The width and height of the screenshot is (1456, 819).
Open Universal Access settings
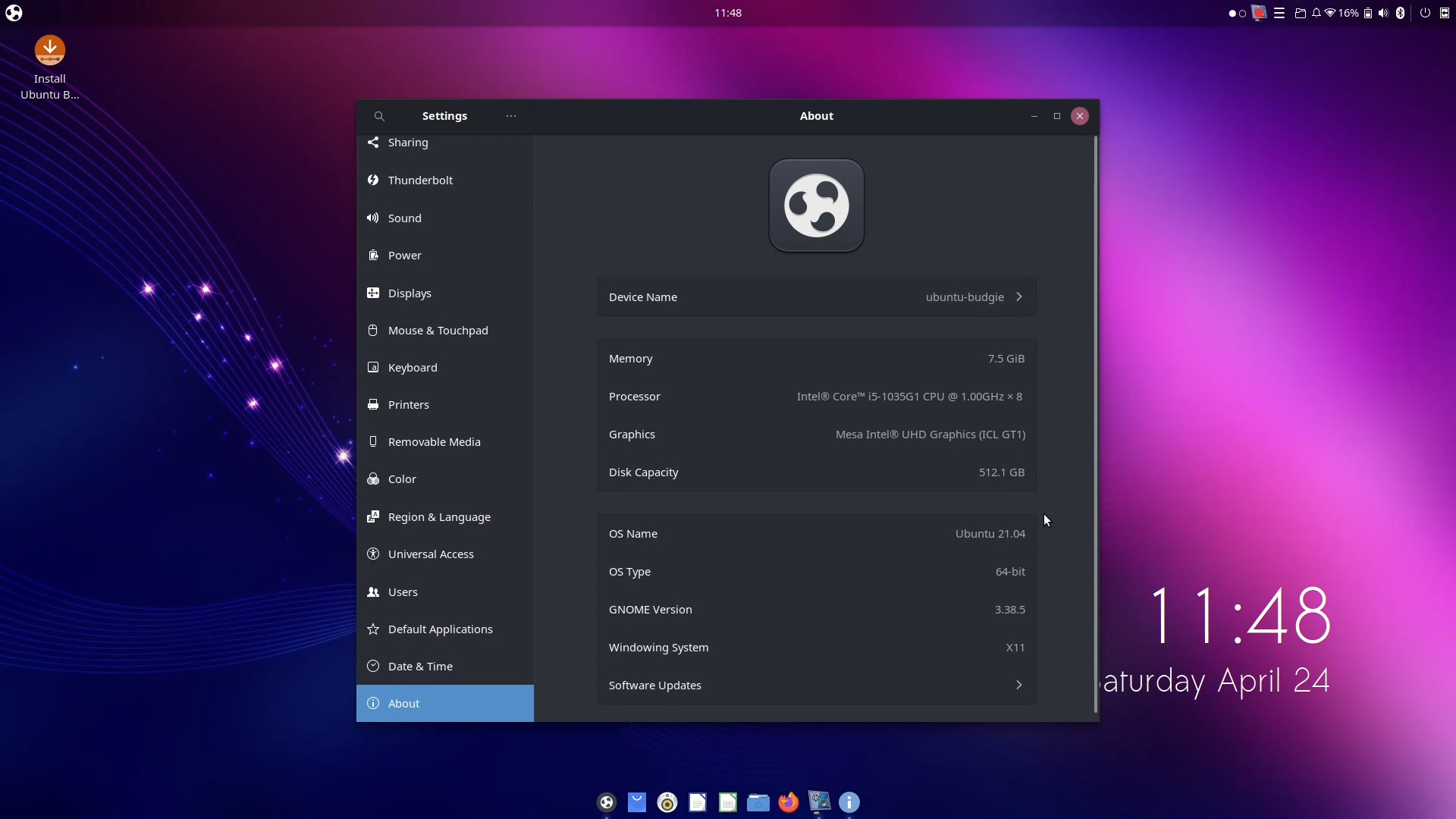(x=445, y=554)
